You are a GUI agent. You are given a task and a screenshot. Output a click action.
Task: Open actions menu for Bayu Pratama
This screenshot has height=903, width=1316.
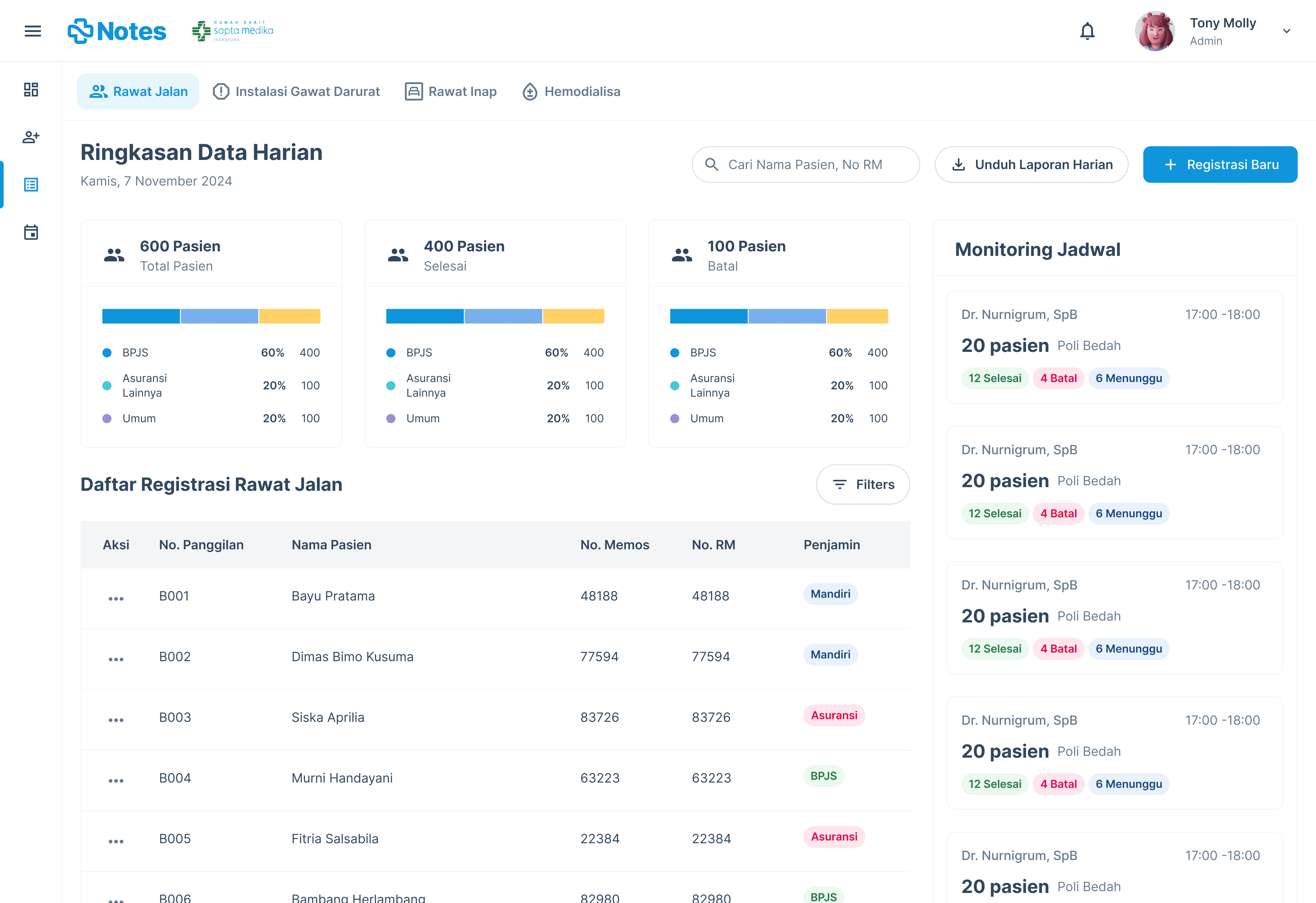click(116, 598)
